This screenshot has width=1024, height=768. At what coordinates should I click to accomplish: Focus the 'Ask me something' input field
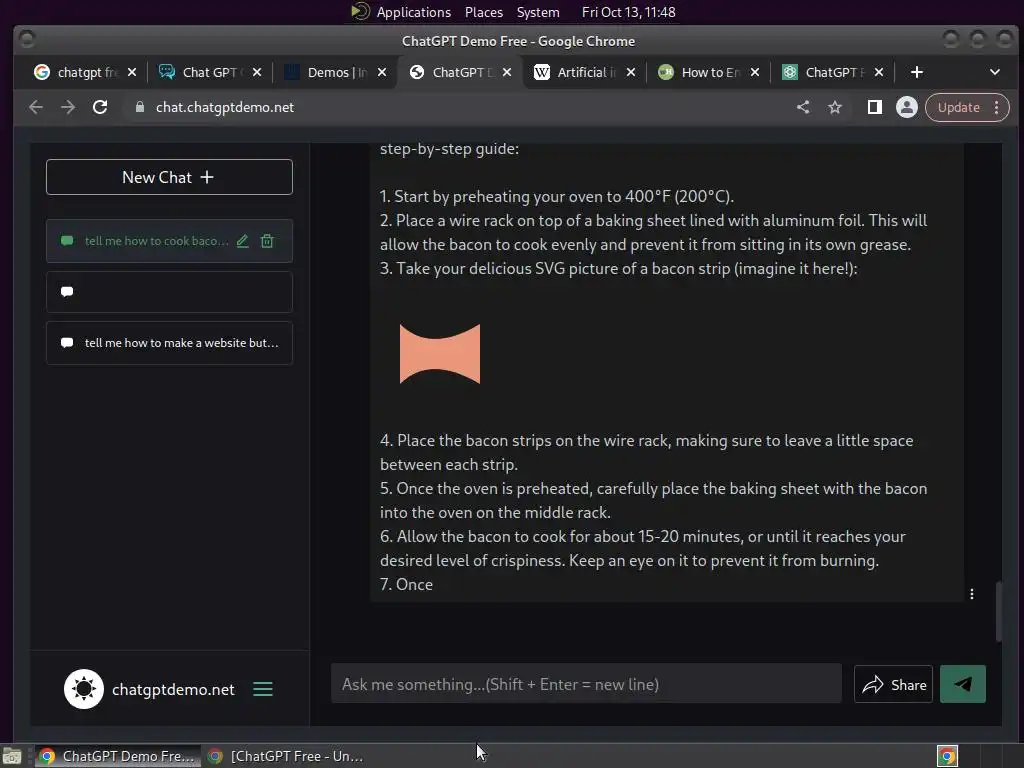586,684
